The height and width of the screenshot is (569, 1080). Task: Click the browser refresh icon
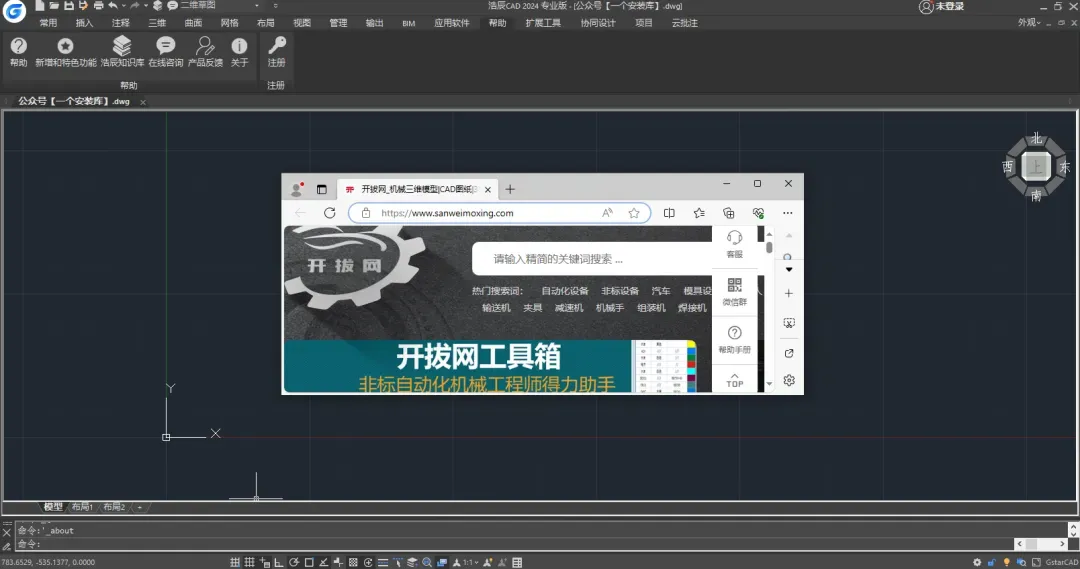click(x=330, y=213)
